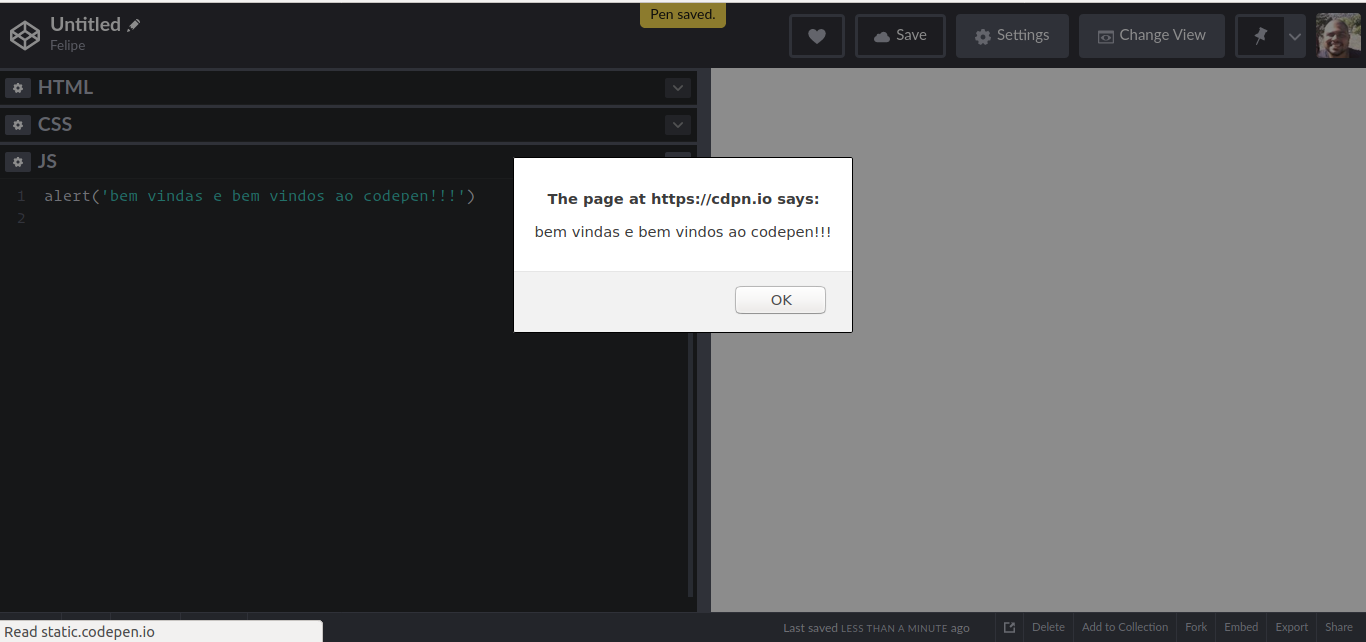Click the Export option
The image size is (1366, 642).
point(1291,627)
